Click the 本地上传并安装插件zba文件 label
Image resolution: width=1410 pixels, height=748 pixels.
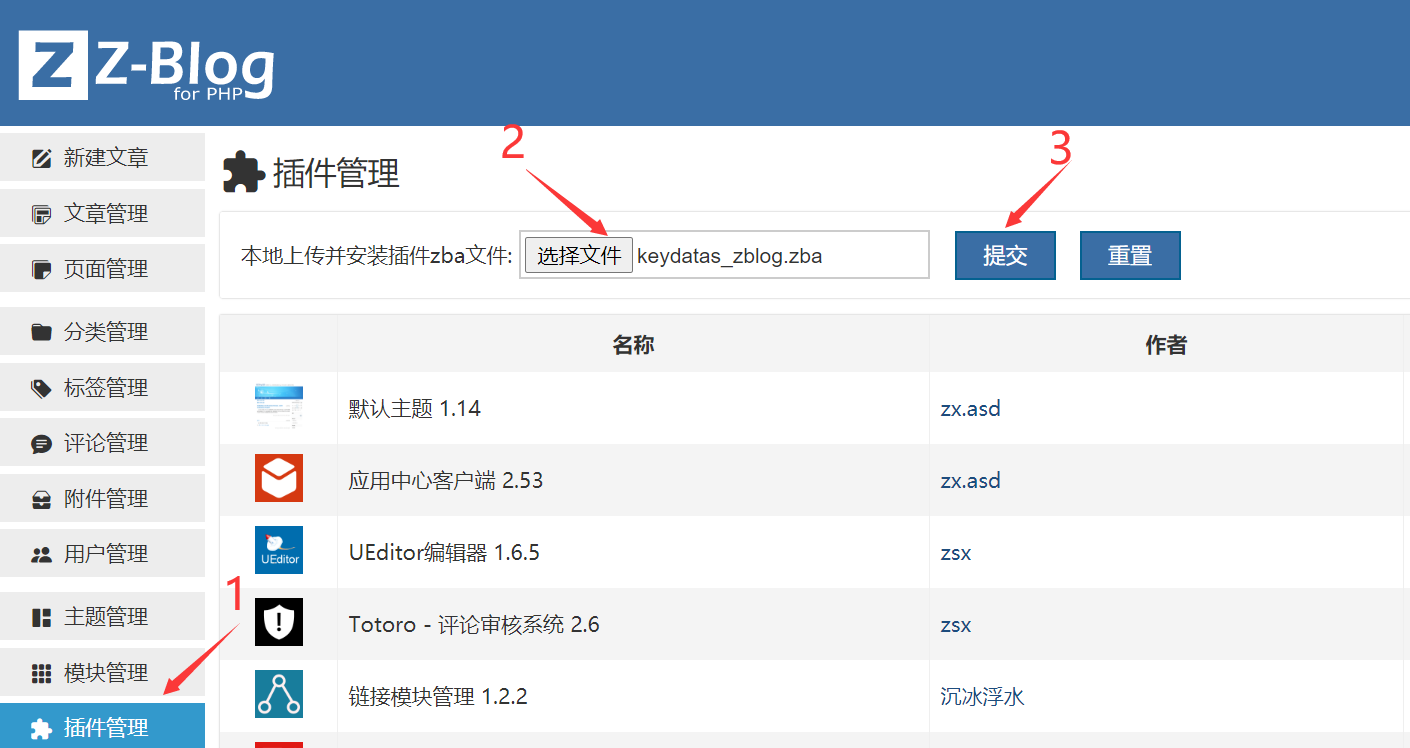coord(376,256)
